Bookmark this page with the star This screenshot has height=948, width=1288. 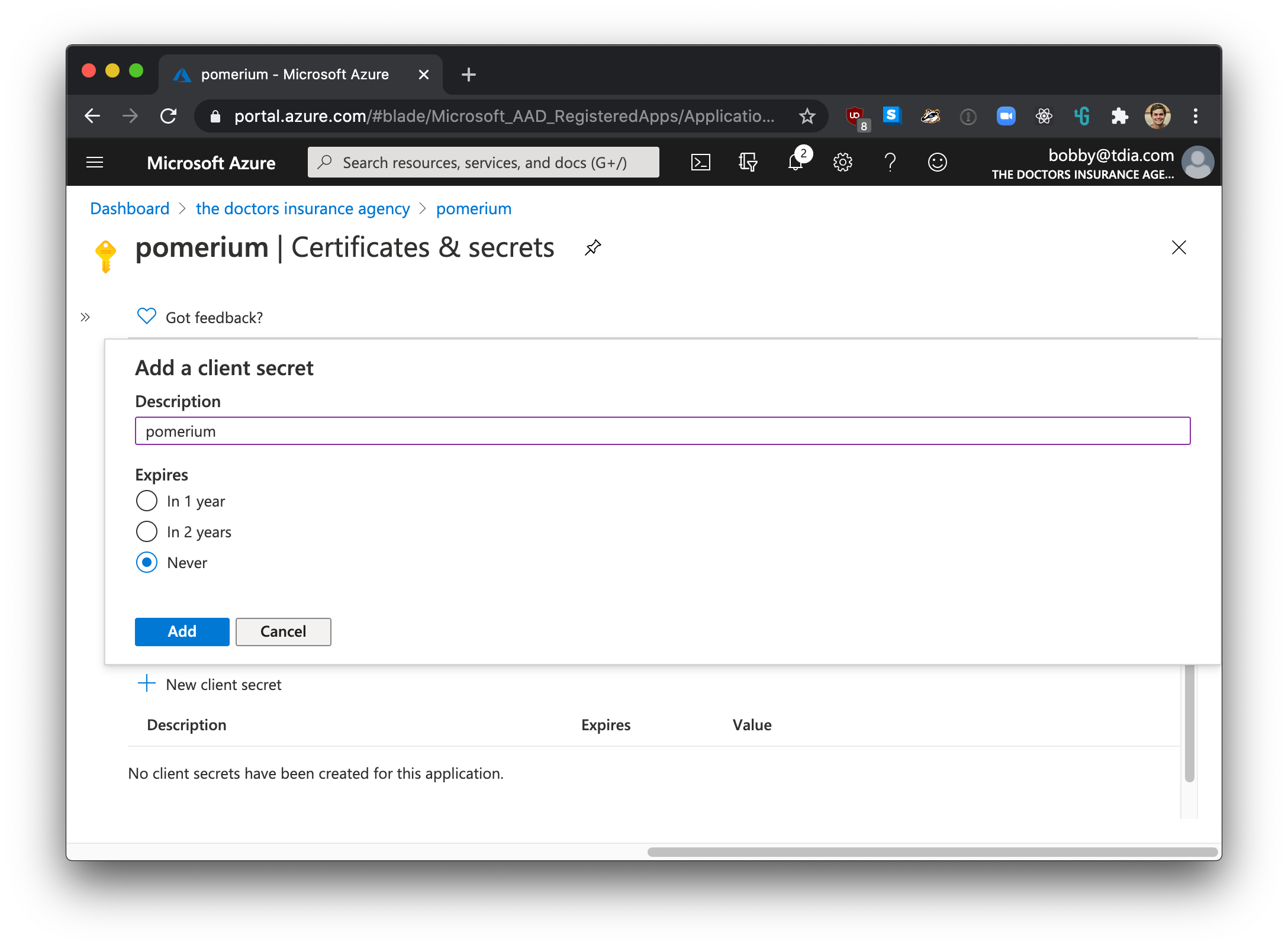pos(807,116)
